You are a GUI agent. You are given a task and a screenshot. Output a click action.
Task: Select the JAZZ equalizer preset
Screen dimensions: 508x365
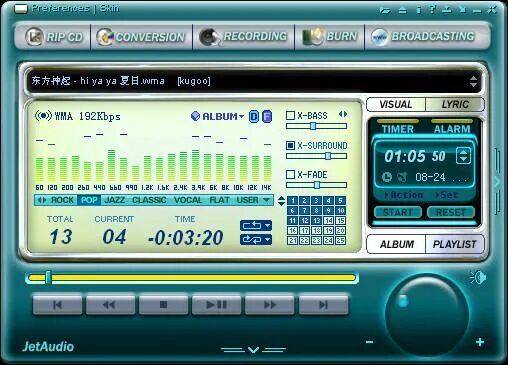pyautogui.click(x=115, y=200)
